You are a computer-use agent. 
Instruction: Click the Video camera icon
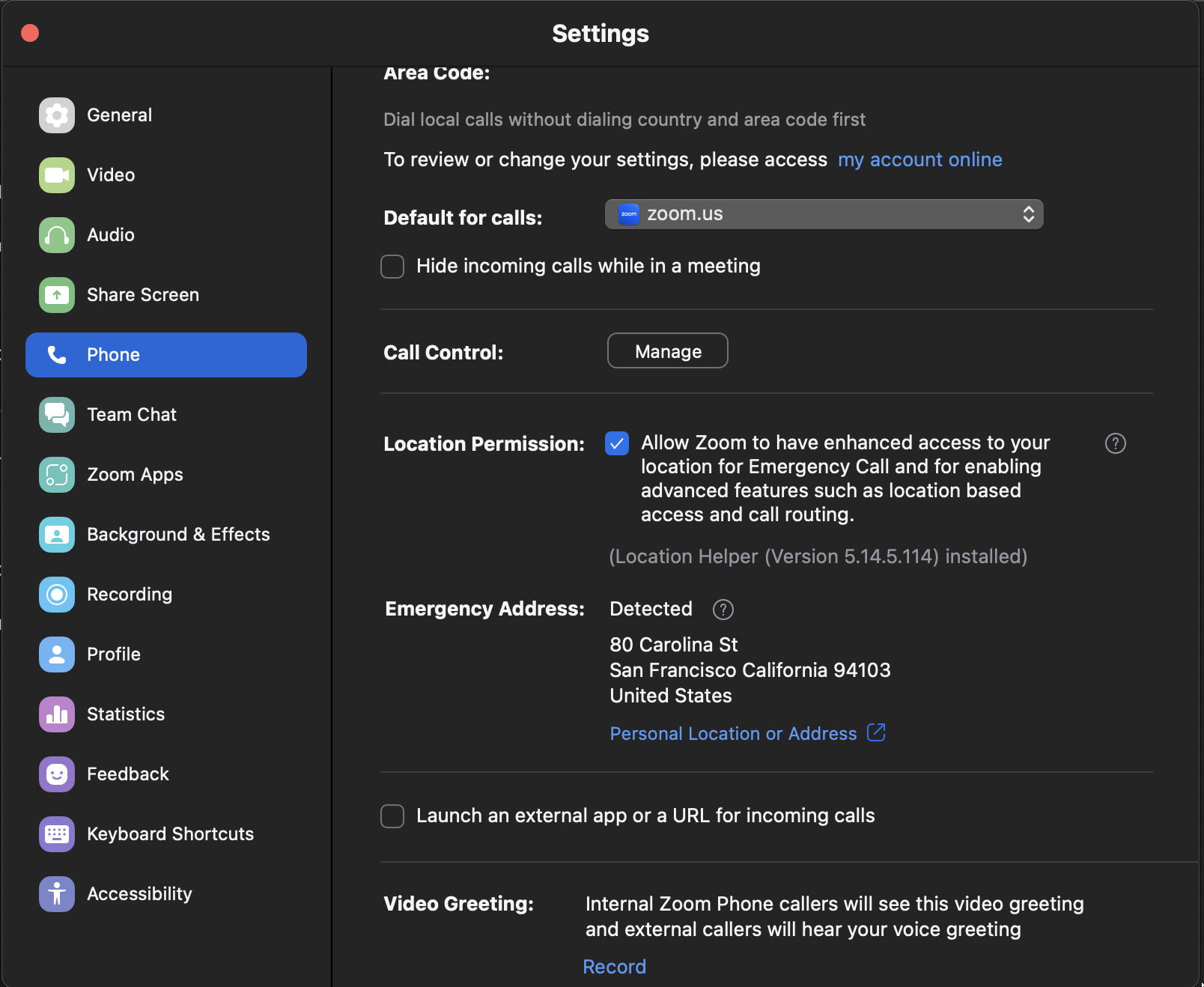click(x=57, y=175)
